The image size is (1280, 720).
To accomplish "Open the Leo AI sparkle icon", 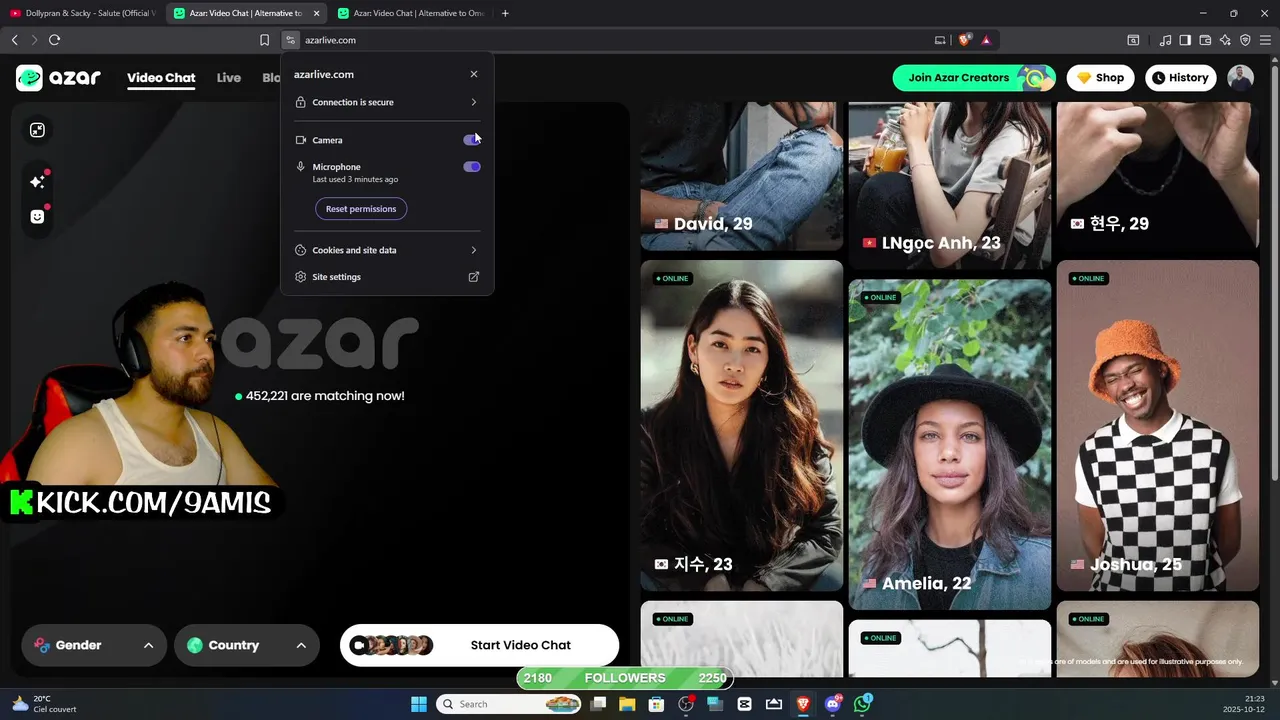I will click(x=1225, y=40).
